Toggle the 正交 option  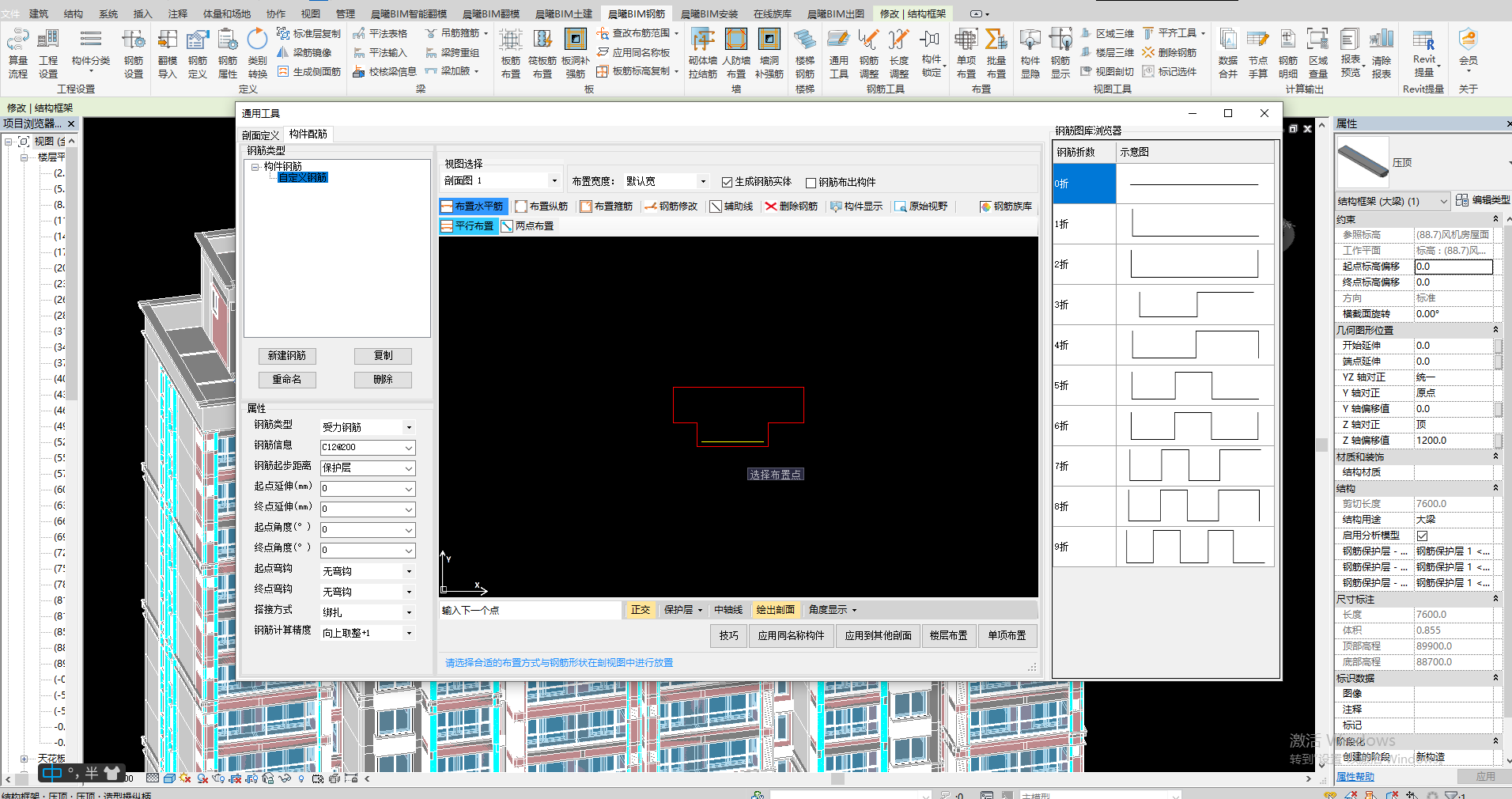pos(640,610)
